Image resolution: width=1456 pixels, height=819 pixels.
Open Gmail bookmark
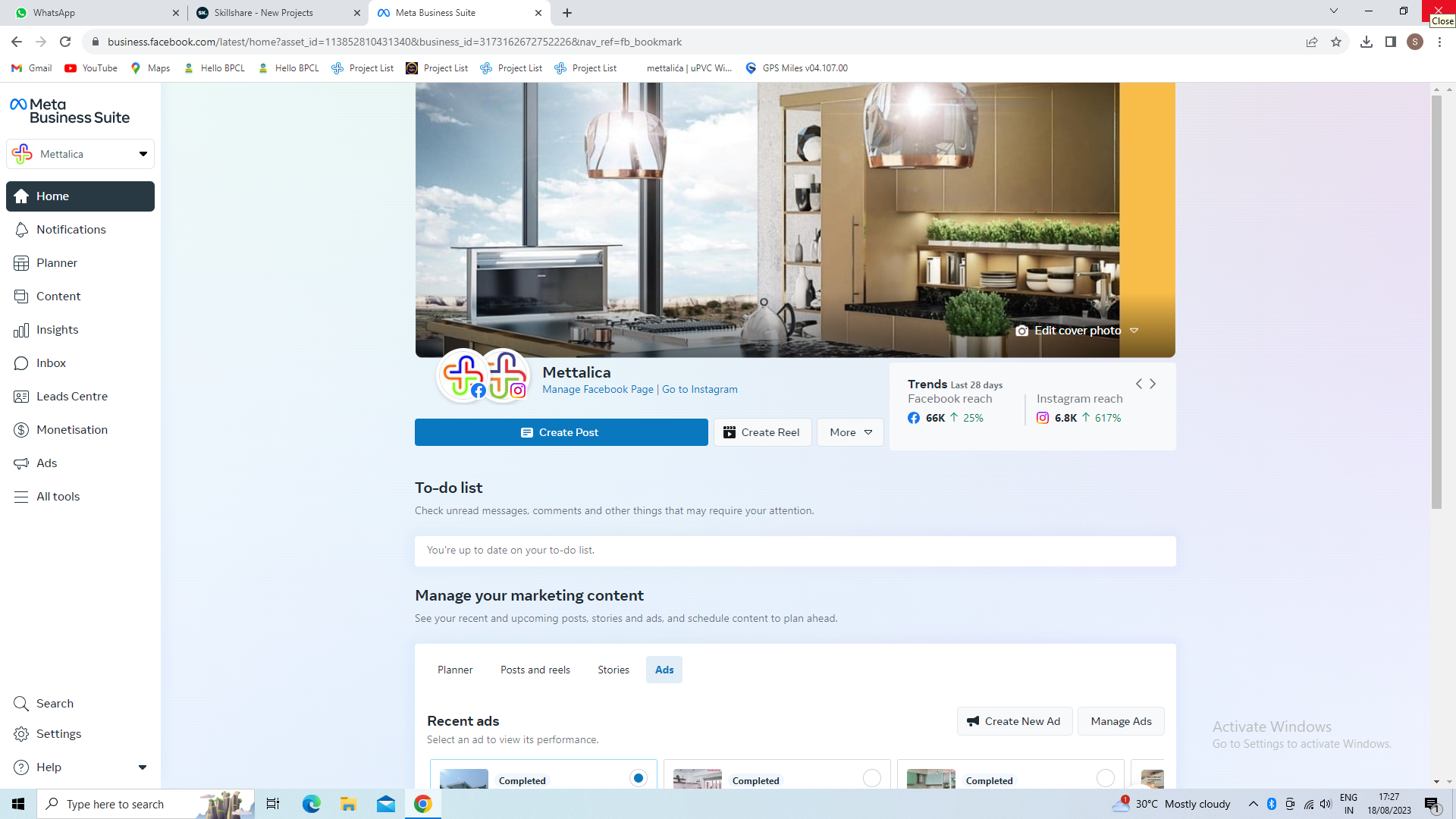click(x=32, y=68)
